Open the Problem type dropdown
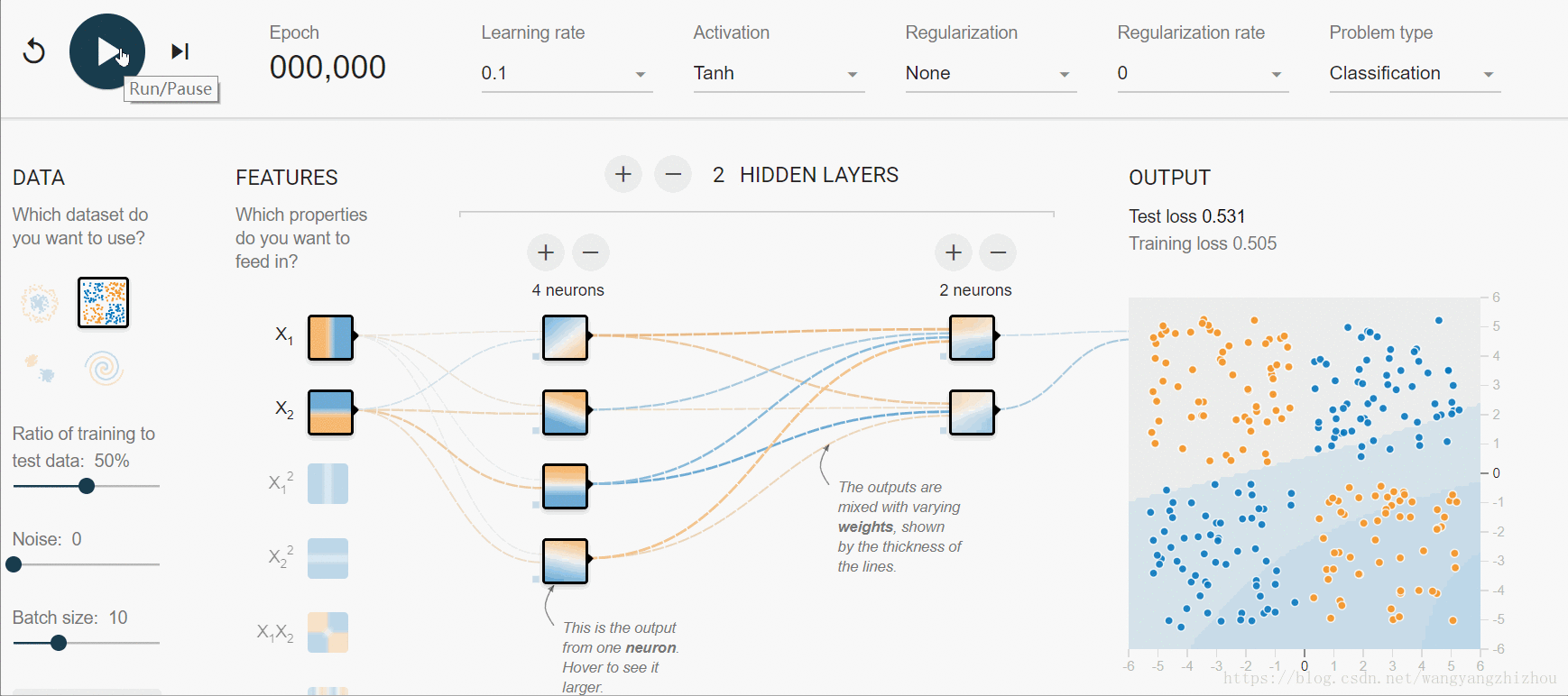Viewport: 1568px width, 696px height. coord(1414,74)
